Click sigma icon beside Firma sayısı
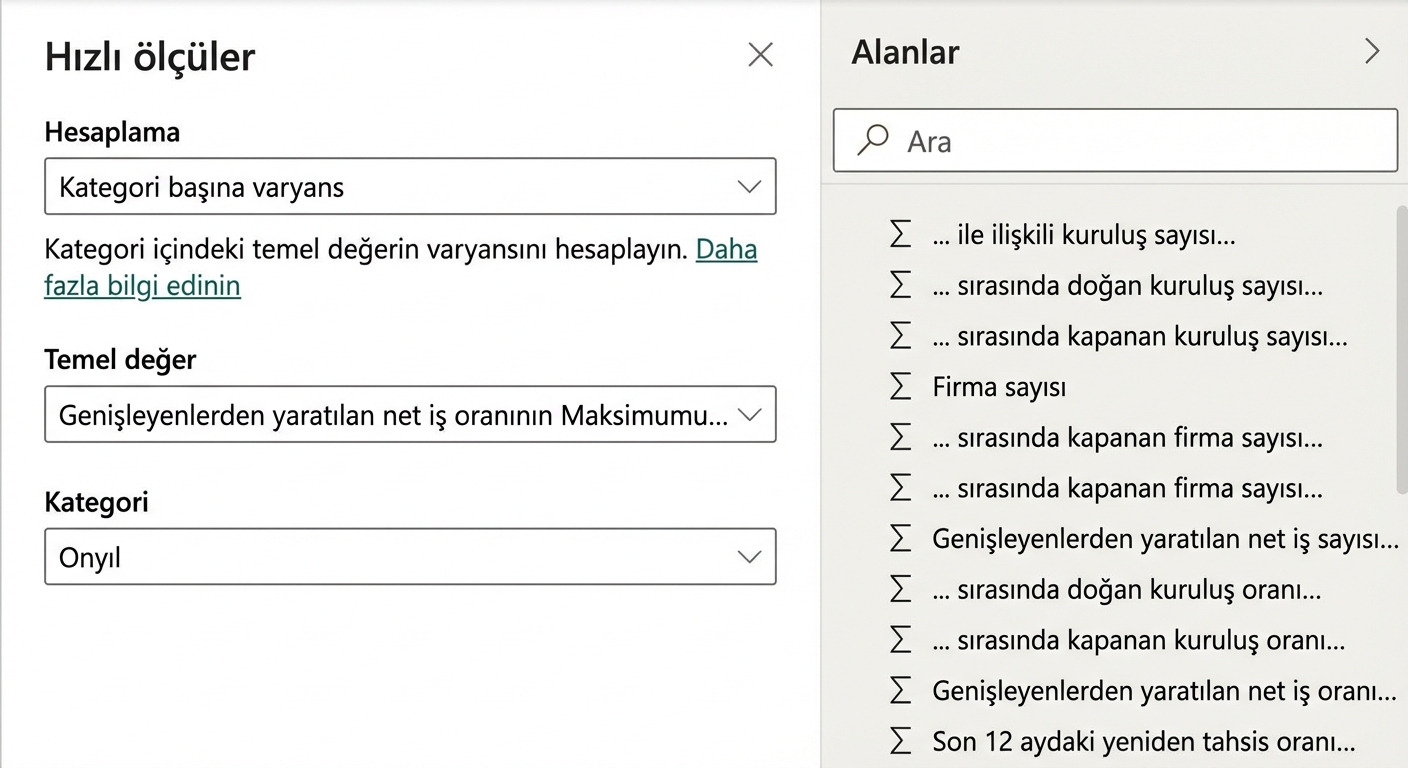 pyautogui.click(x=901, y=387)
